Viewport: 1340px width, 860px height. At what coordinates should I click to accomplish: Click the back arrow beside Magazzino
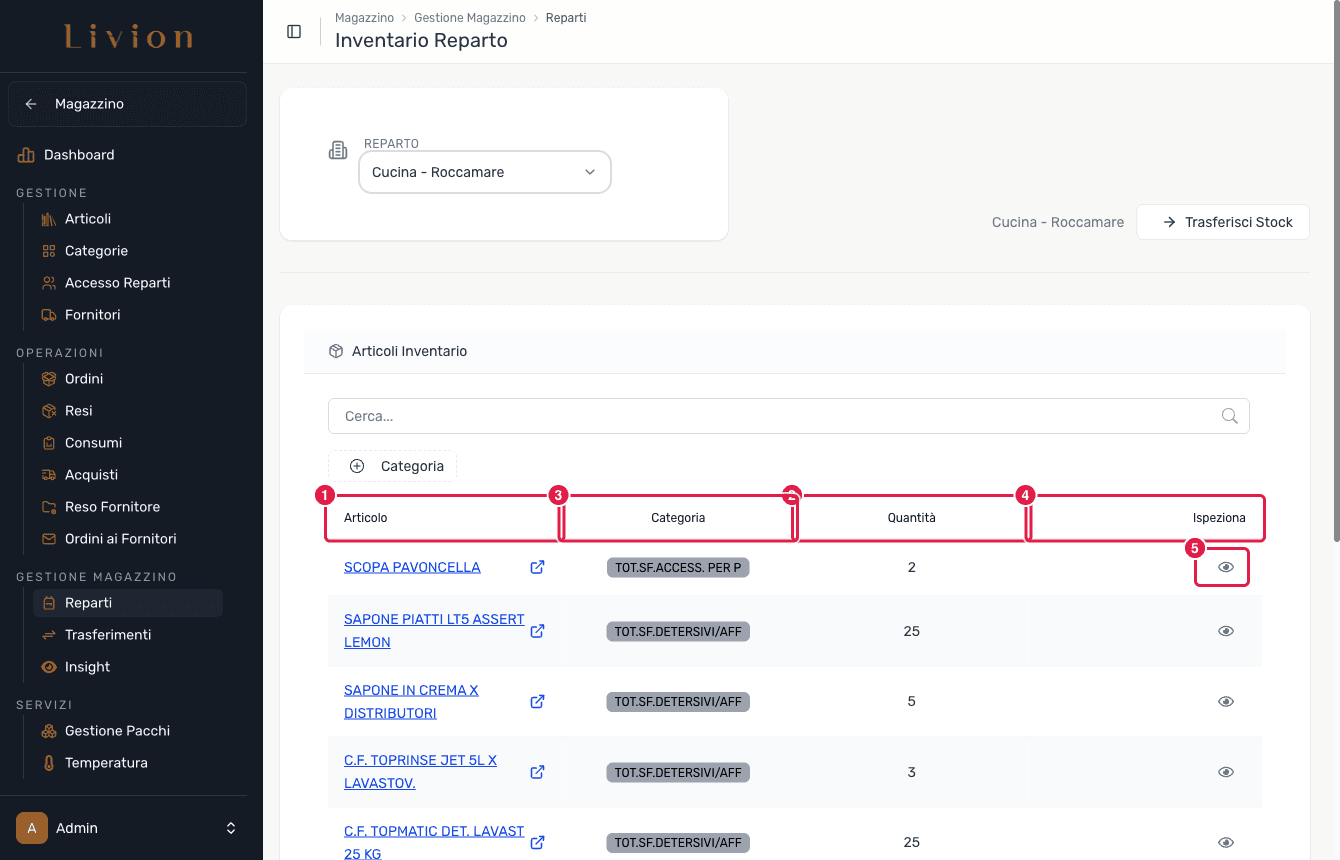pyautogui.click(x=31, y=104)
